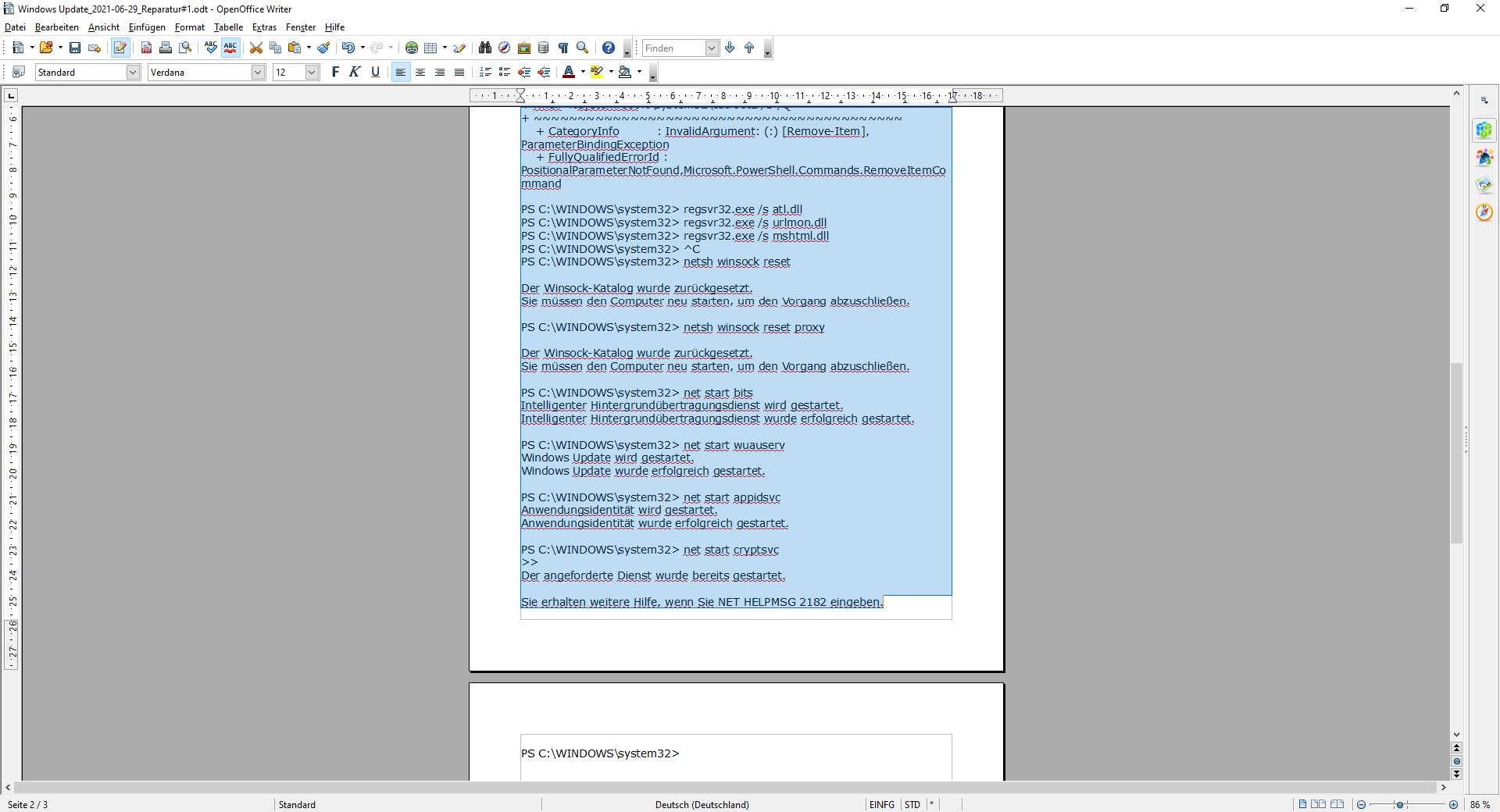
Task: Open the Finden search history dropdown
Action: click(712, 48)
